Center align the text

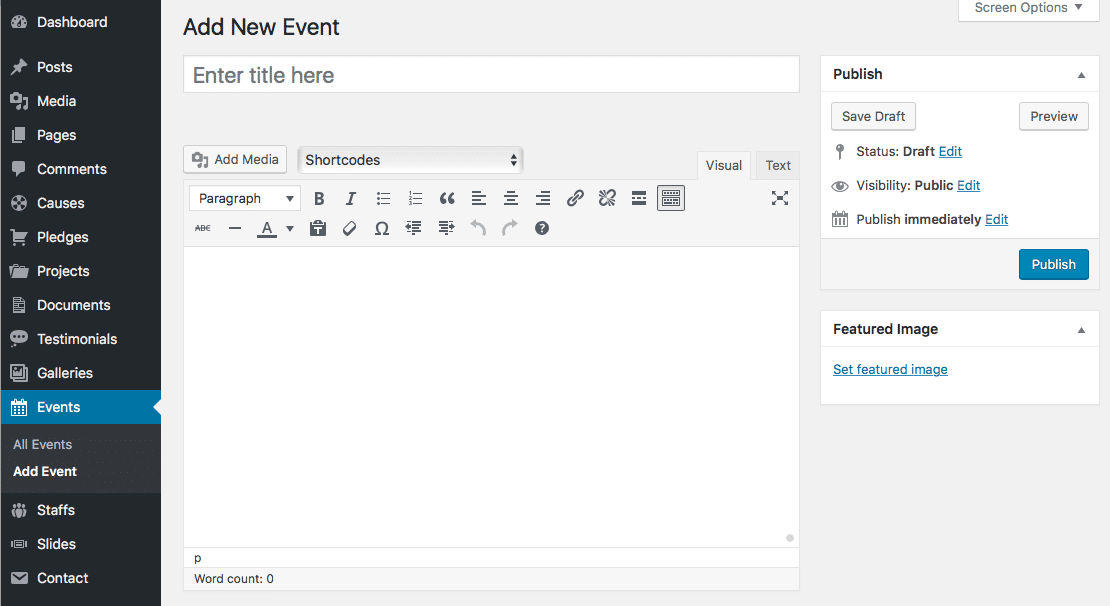pyautogui.click(x=510, y=199)
